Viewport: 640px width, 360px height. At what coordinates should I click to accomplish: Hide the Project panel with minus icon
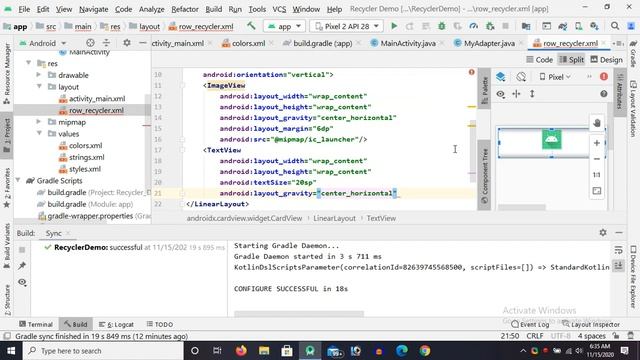tap(142, 43)
